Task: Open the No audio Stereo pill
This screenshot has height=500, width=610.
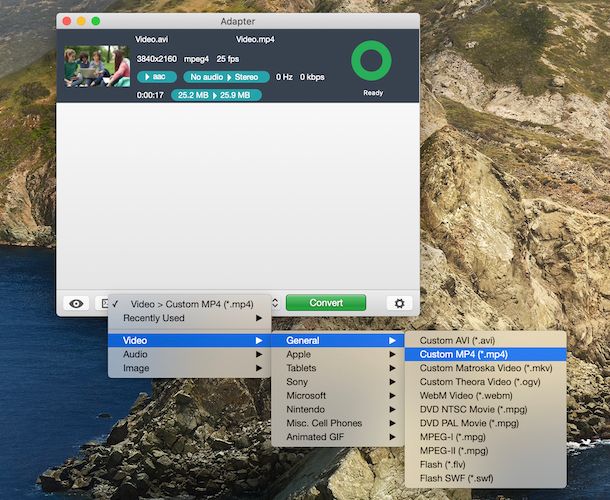Action: click(226, 77)
